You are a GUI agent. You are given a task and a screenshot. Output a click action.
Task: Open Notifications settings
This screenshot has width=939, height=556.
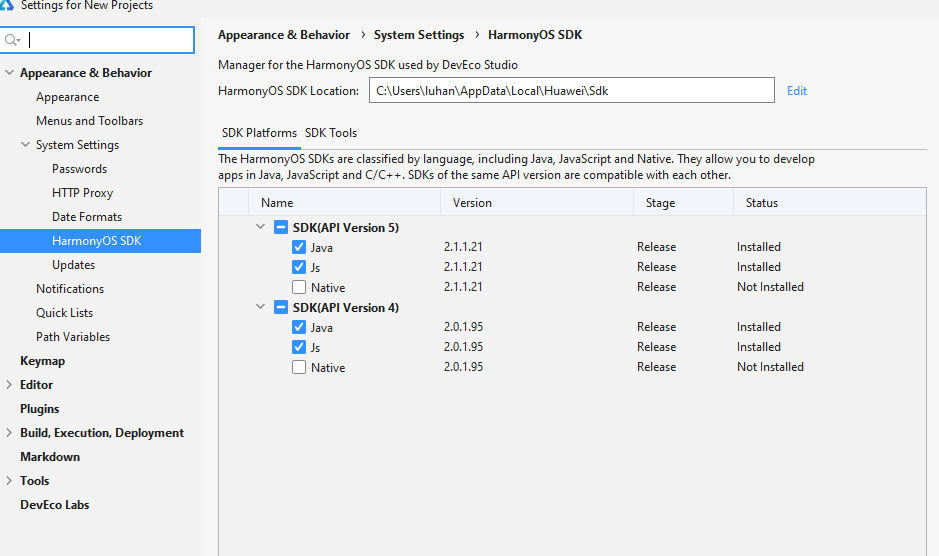click(x=69, y=289)
